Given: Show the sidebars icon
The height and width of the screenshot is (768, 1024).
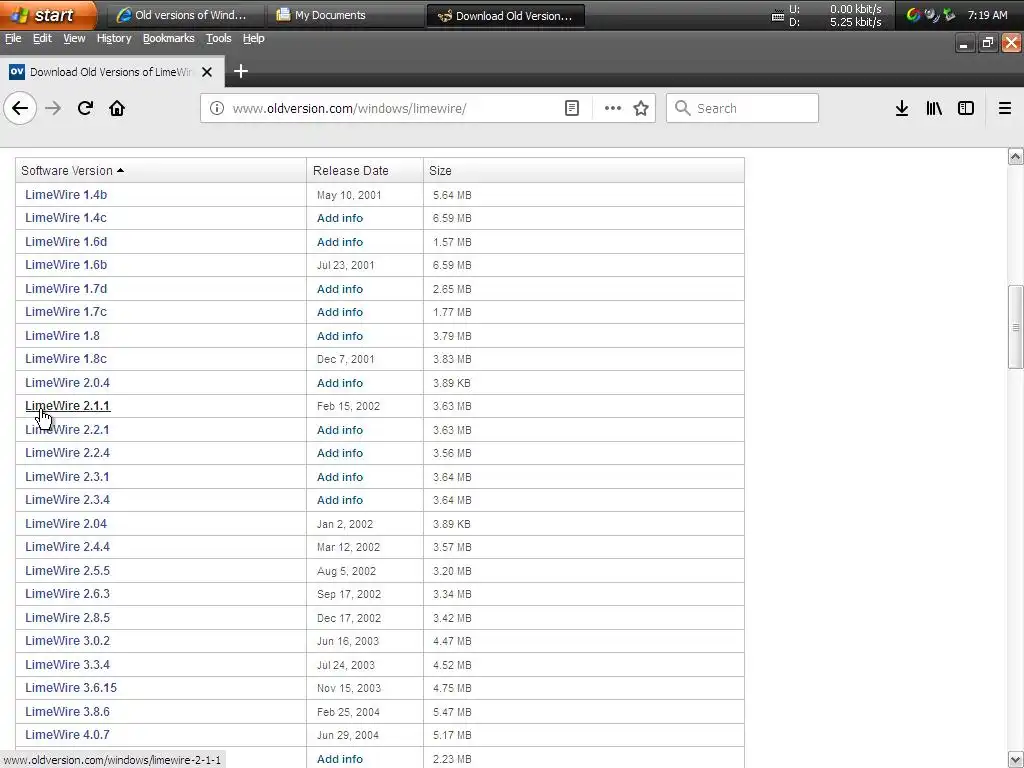Looking at the screenshot, I should point(966,108).
